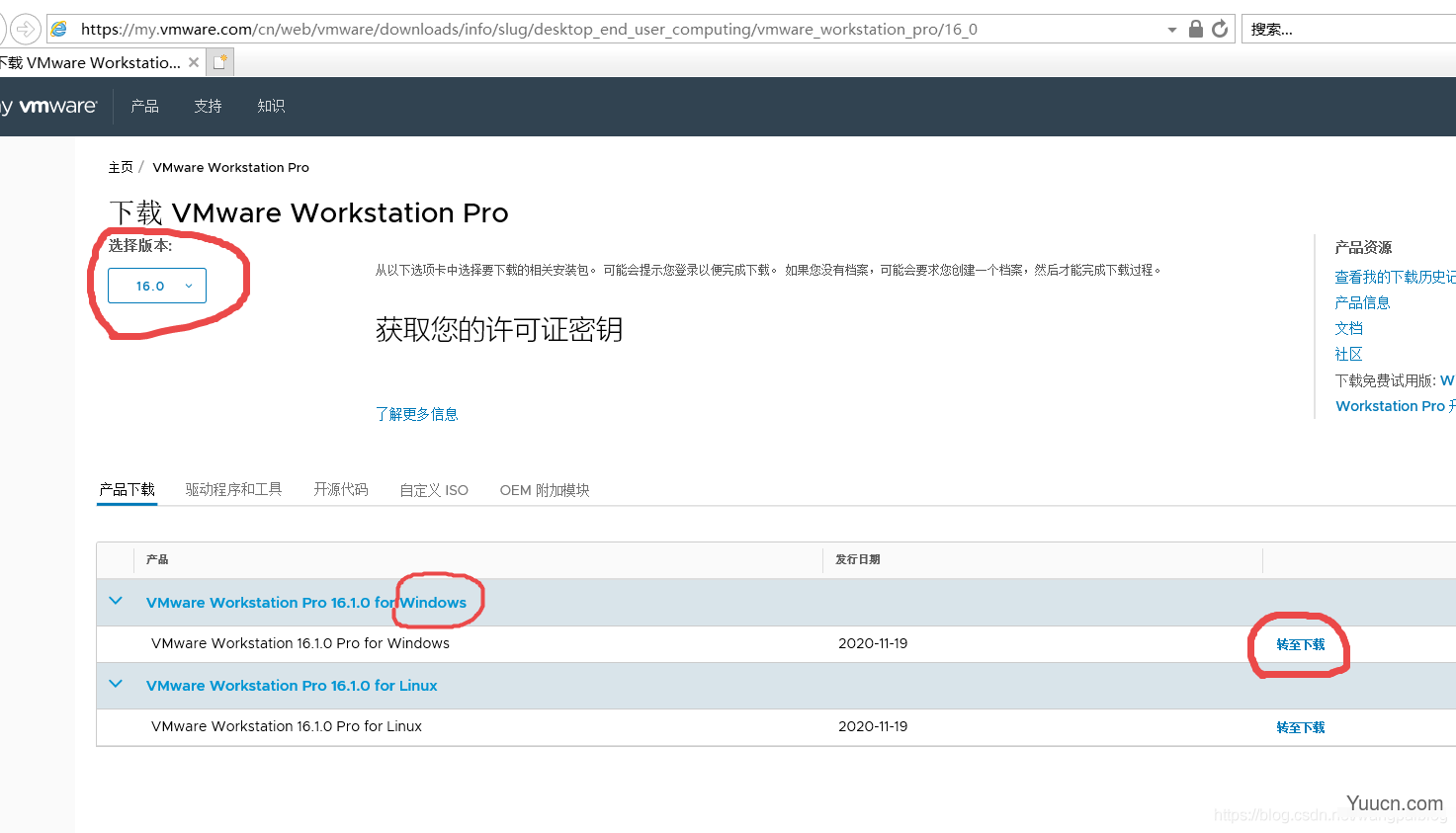Image resolution: width=1456 pixels, height=833 pixels.
Task: Open the 16.0 version dropdown
Action: [157, 286]
